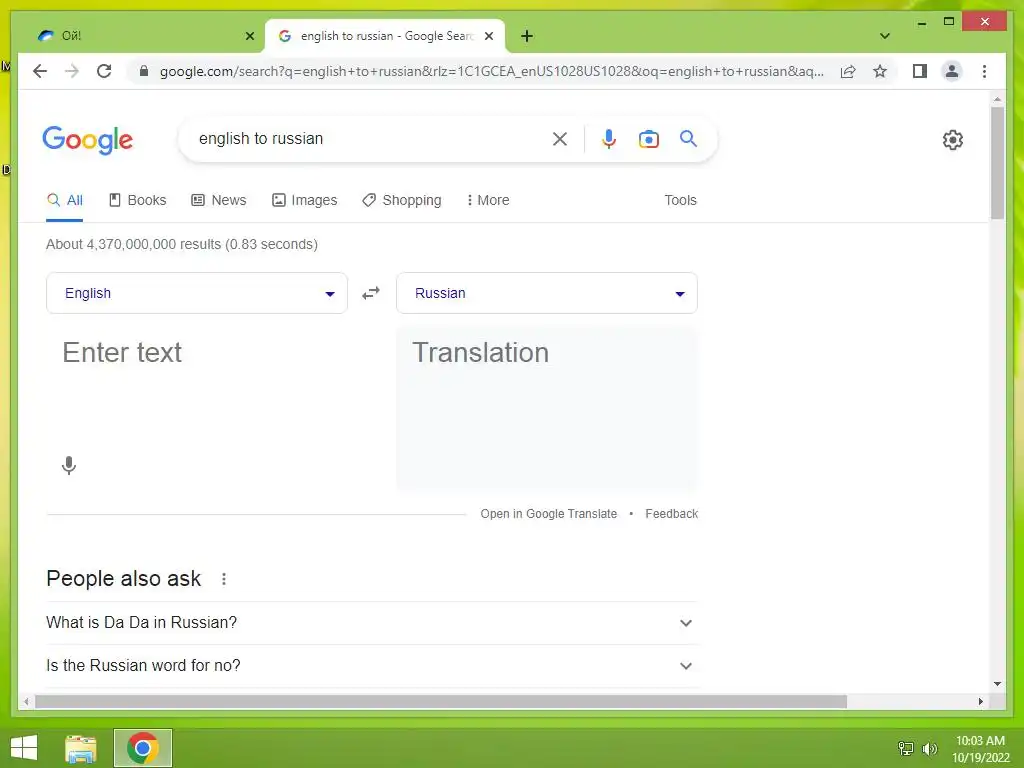The image size is (1024, 768).
Task: Close the 'english to russian' tab
Action: point(488,36)
